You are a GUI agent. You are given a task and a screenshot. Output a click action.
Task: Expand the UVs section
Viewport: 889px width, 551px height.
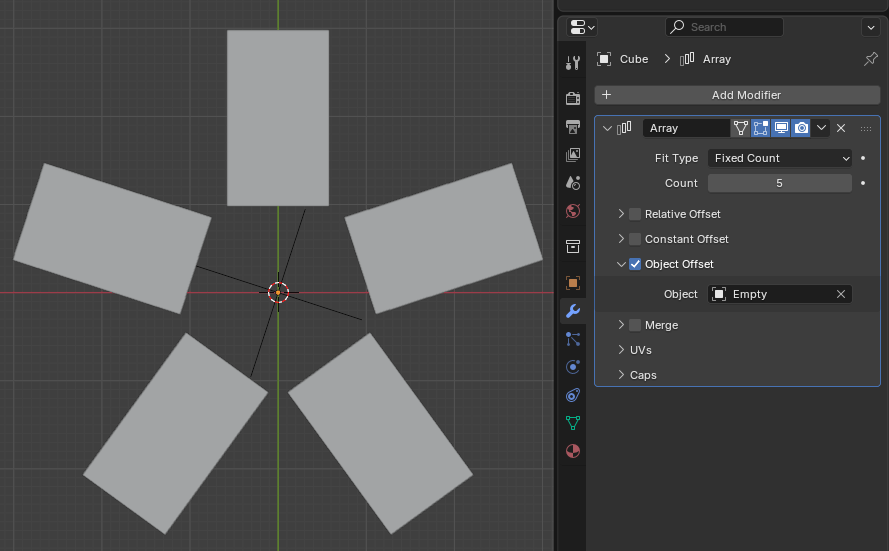640,350
